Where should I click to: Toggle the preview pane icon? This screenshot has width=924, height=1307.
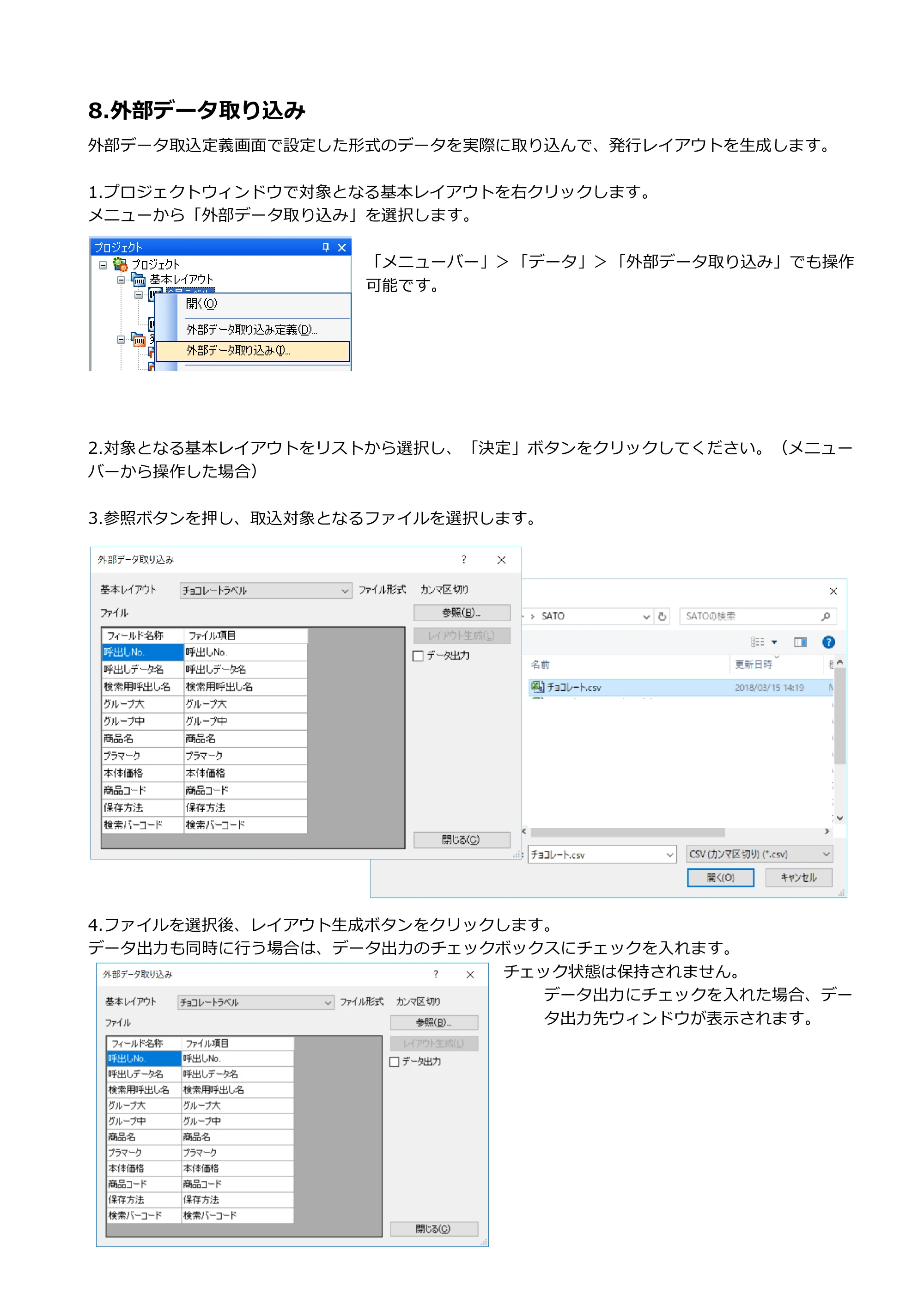[x=801, y=642]
